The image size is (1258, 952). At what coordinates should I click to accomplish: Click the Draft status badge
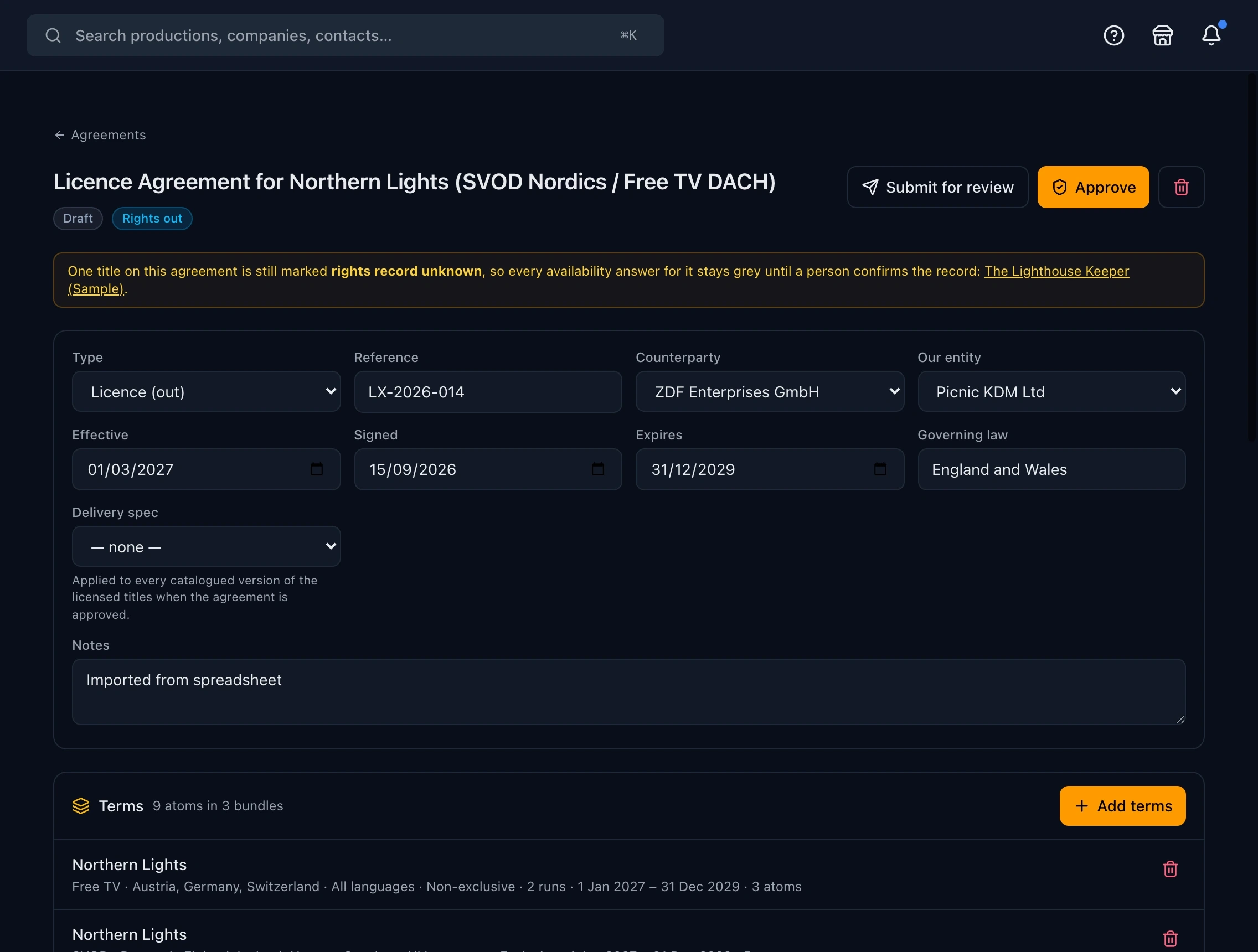click(x=78, y=218)
